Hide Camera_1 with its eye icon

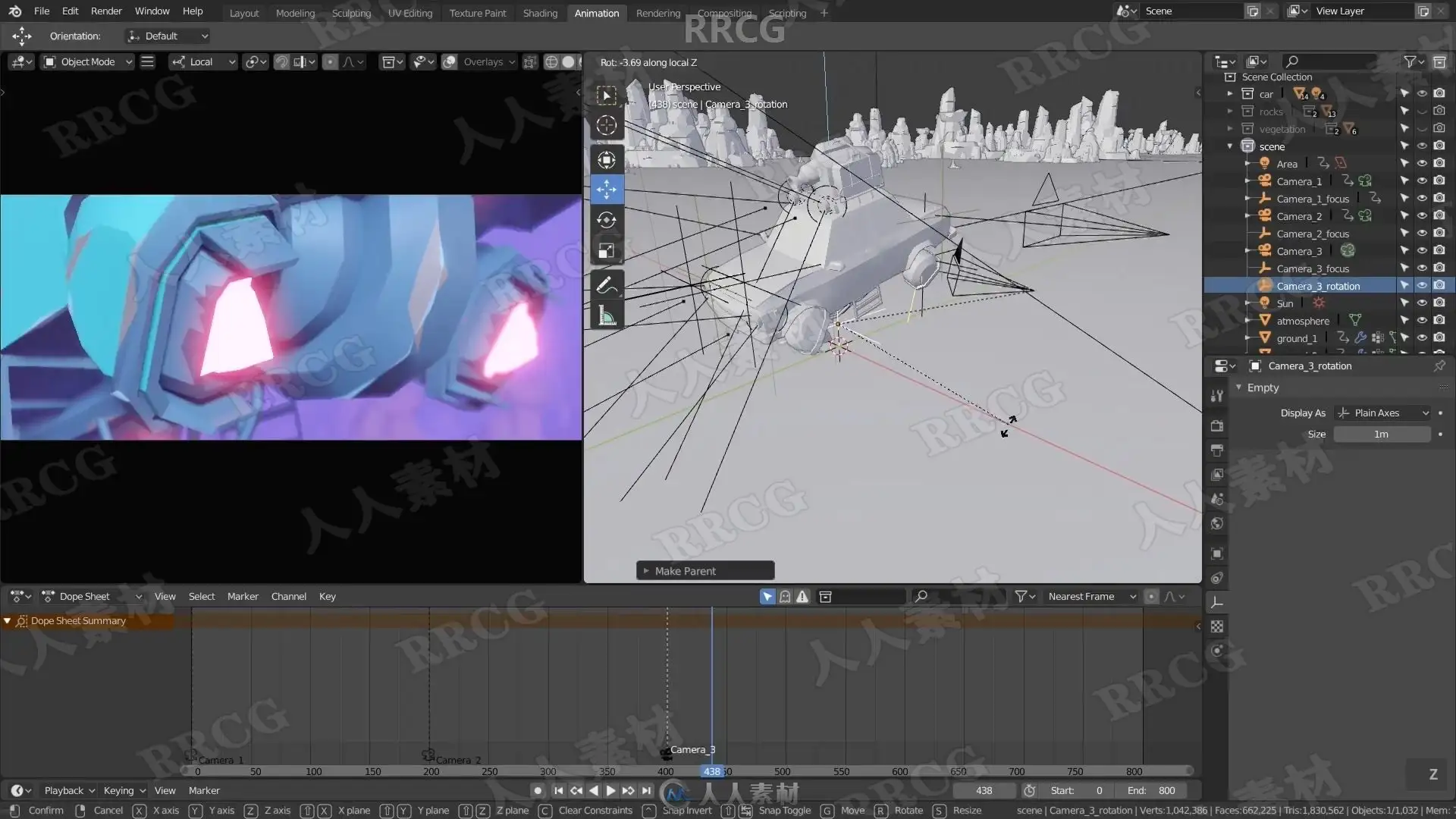(1422, 181)
